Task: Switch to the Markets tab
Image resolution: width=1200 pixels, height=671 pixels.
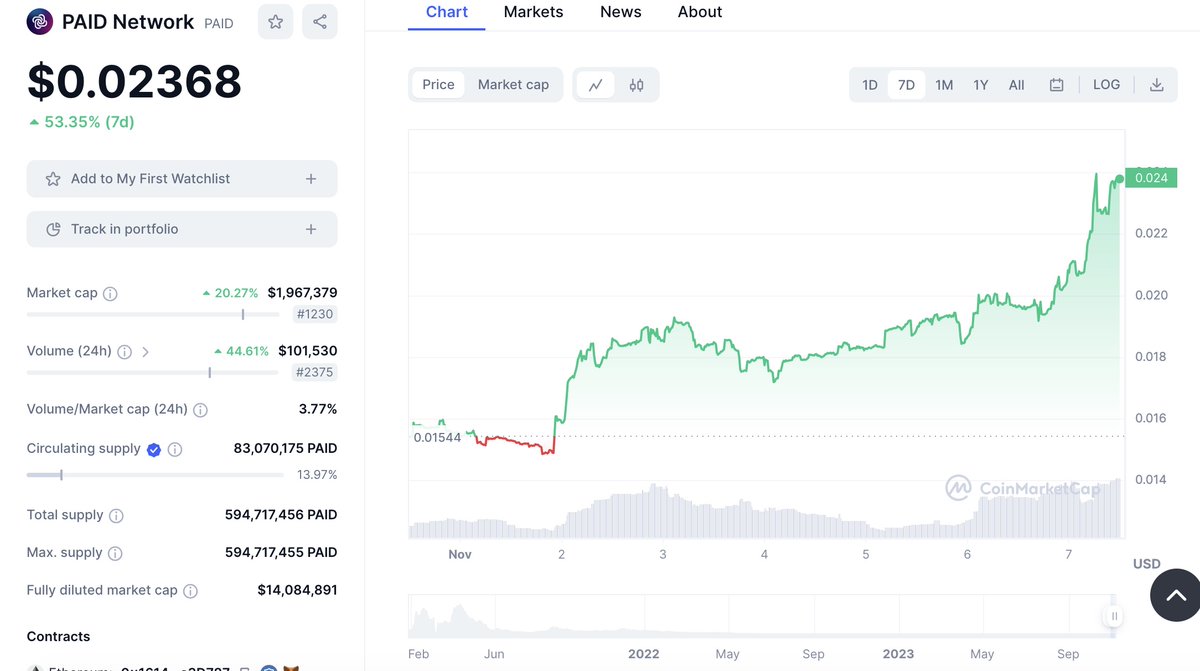Action: (x=533, y=12)
